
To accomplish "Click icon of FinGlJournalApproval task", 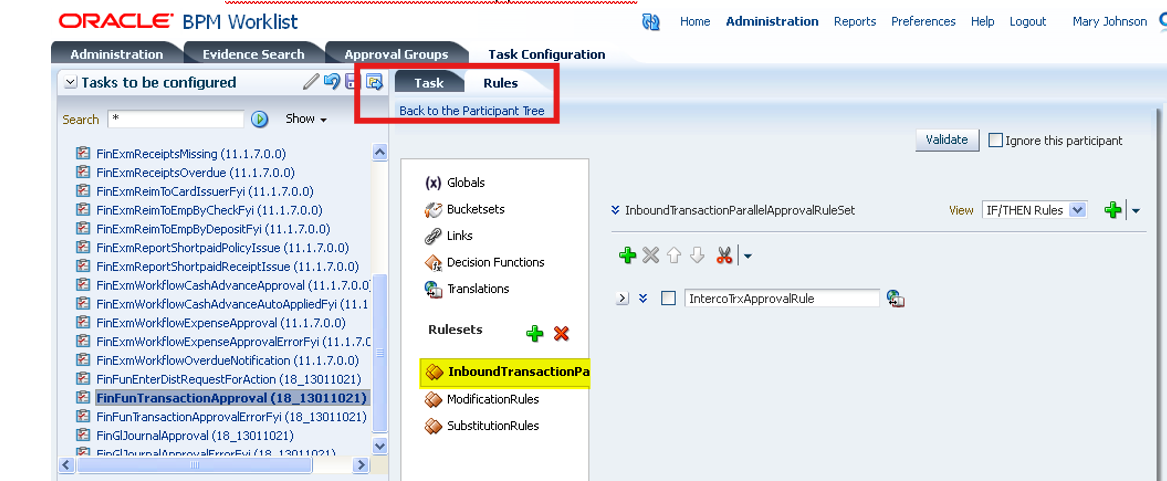I will click(83, 435).
